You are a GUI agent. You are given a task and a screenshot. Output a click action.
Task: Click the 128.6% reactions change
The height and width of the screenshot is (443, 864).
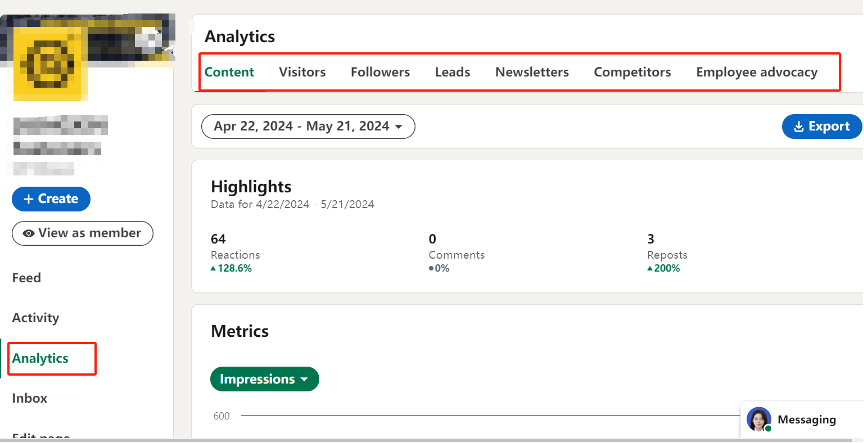point(231,268)
